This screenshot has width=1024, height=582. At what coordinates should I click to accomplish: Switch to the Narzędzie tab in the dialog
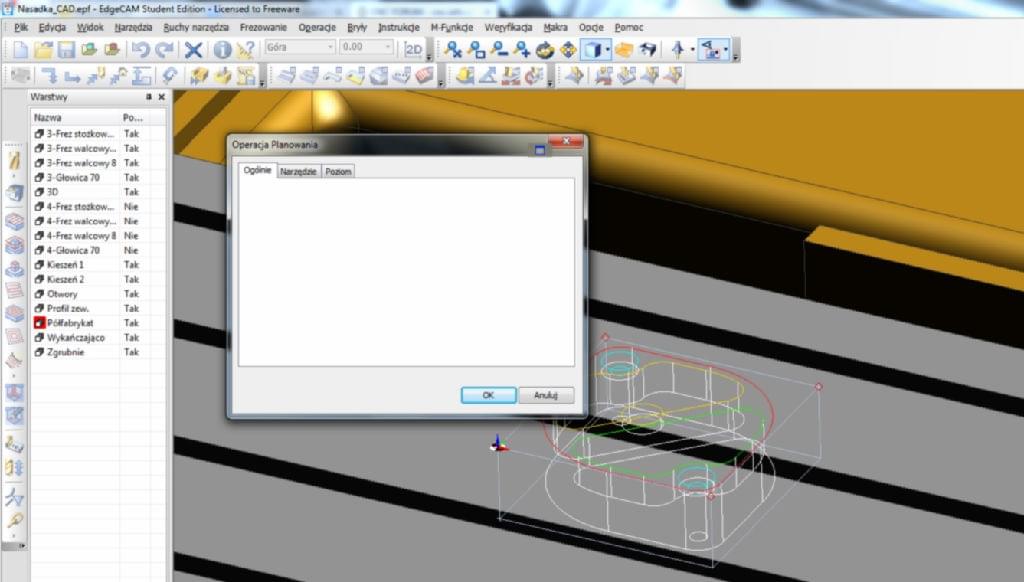[x=298, y=171]
